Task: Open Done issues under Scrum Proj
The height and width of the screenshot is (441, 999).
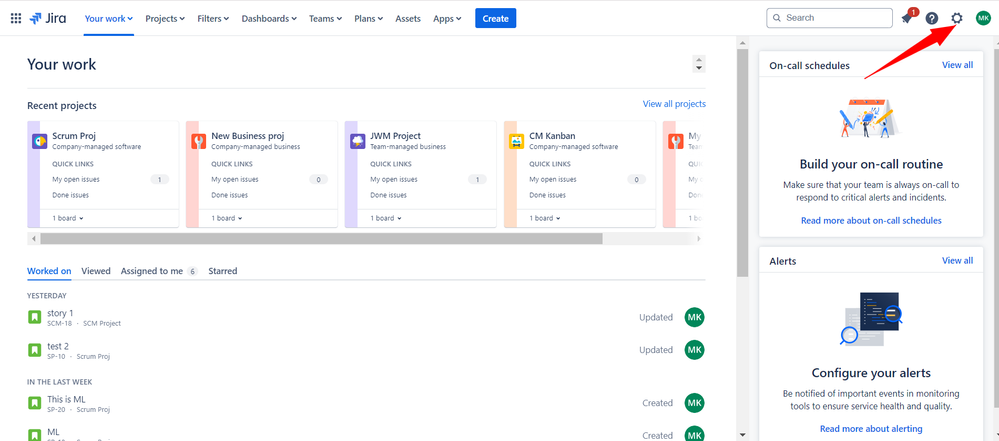Action: click(x=70, y=195)
